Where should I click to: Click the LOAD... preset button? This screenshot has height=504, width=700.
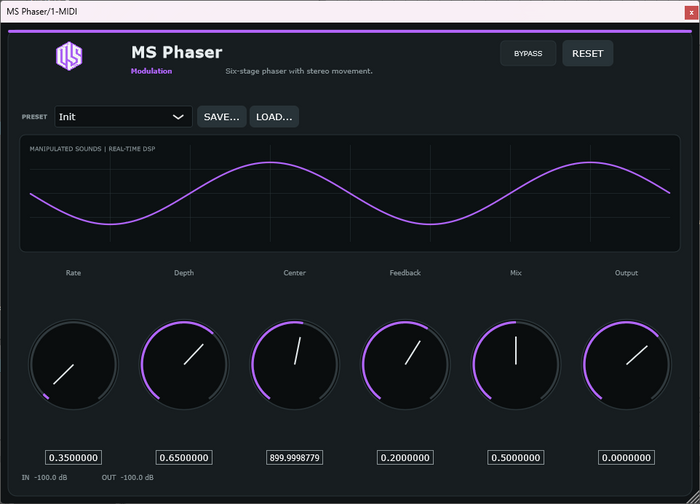click(x=274, y=117)
